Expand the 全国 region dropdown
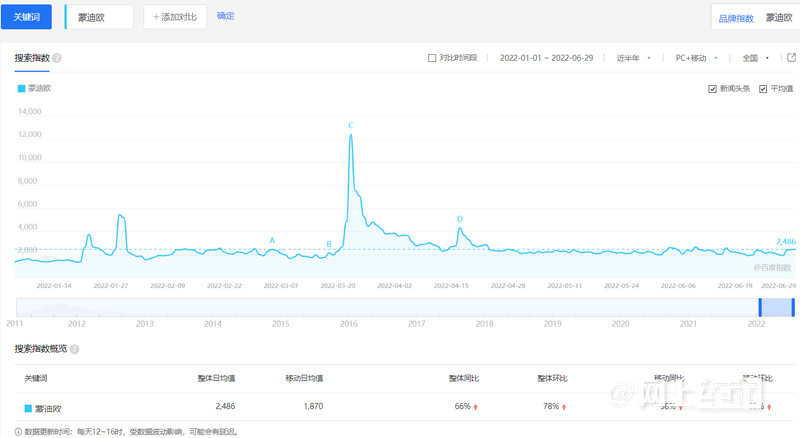 pos(756,58)
